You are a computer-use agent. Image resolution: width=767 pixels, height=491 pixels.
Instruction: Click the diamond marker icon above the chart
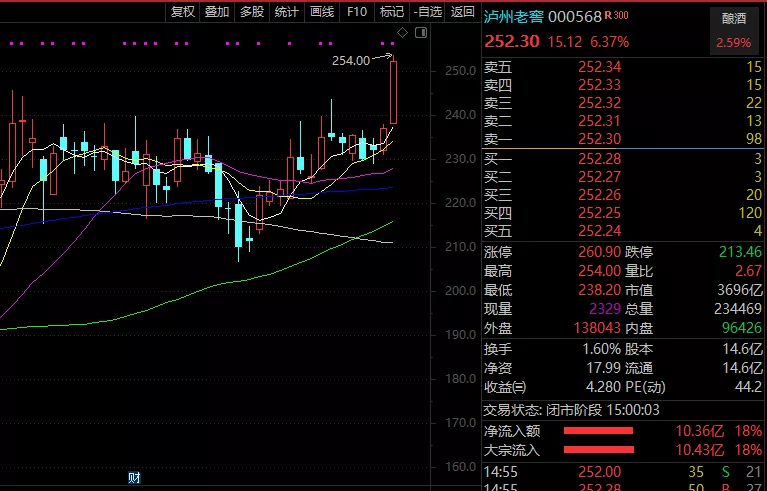401,33
